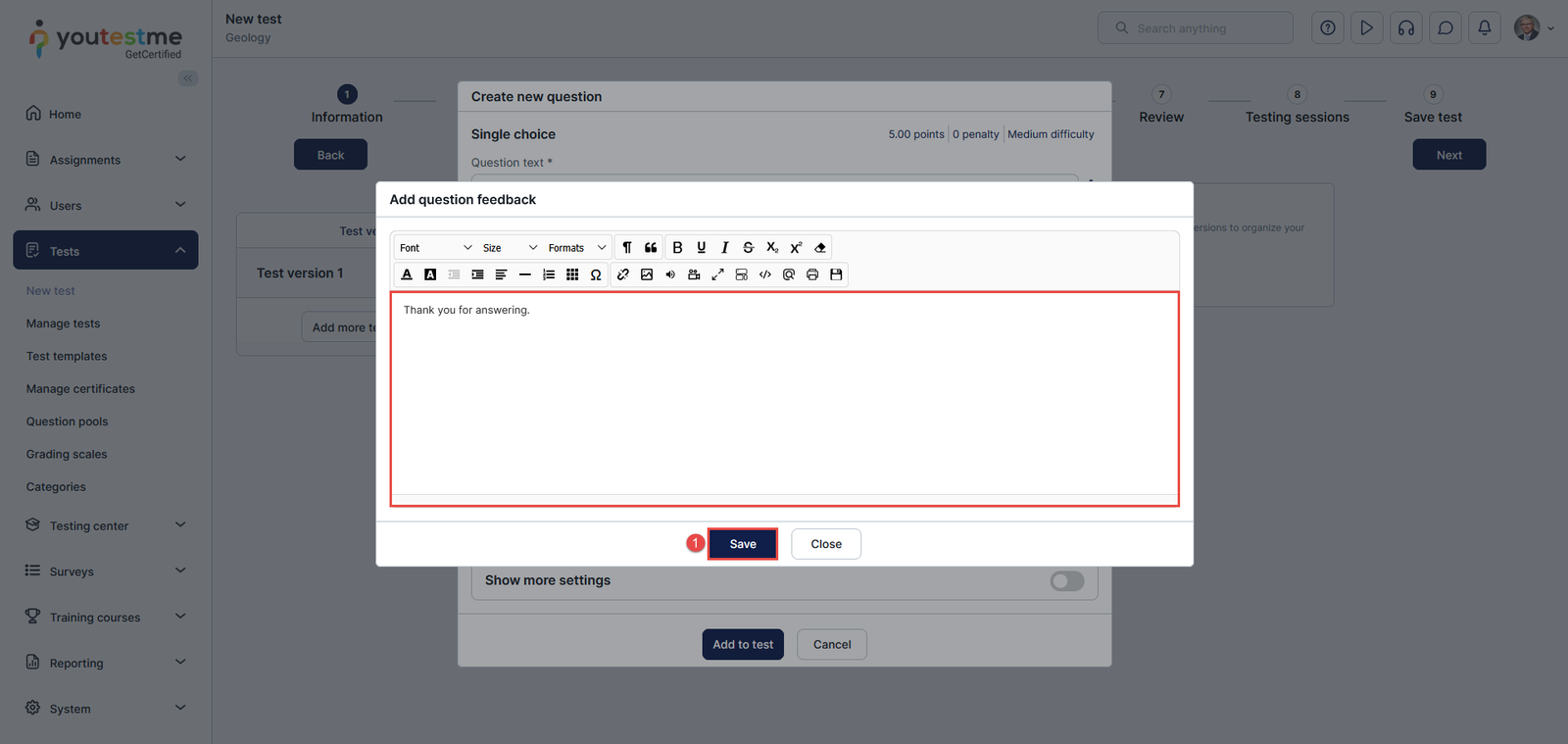
Task: Click the blockquote icon
Action: (x=651, y=248)
